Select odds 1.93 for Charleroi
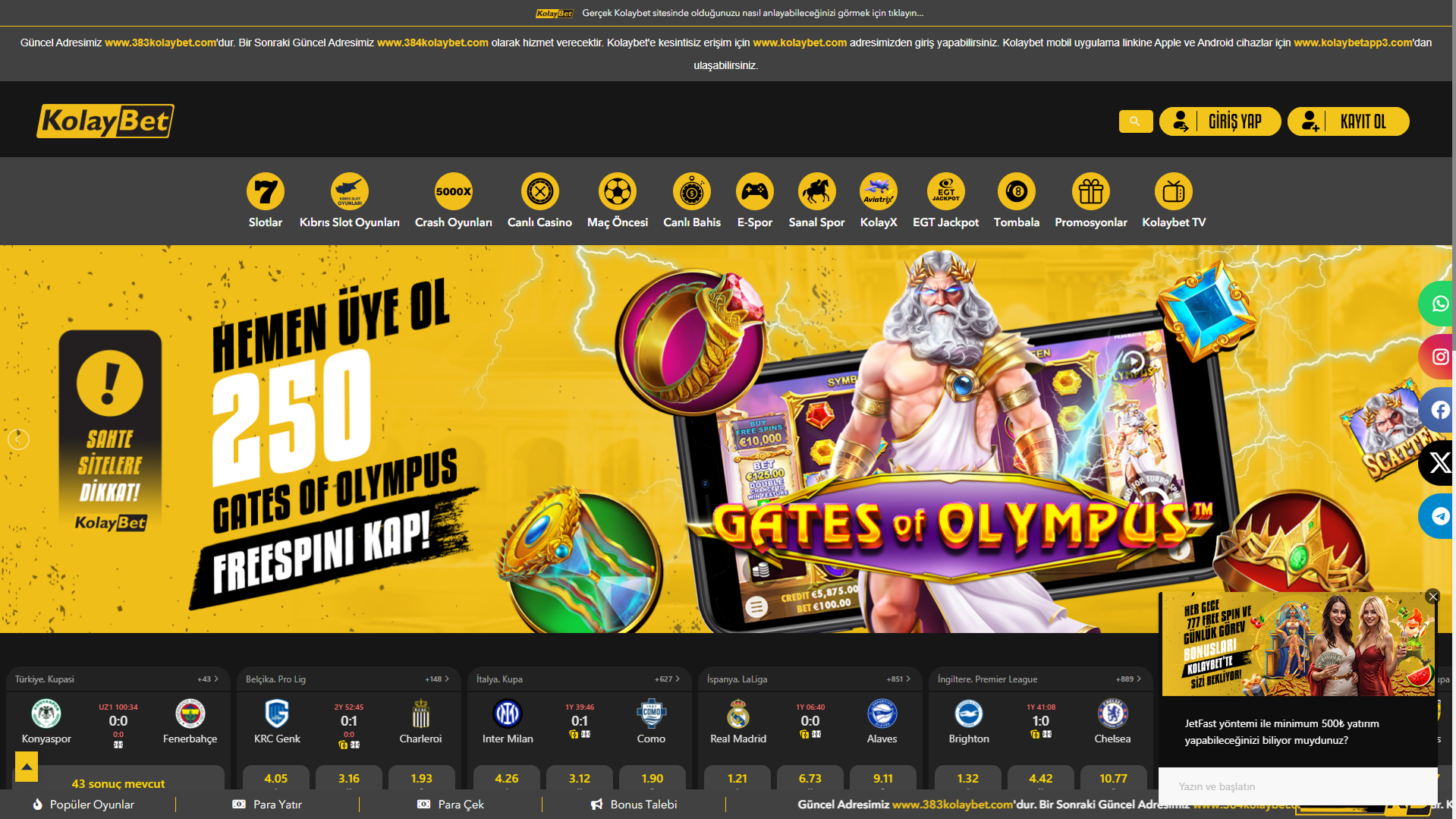1456x819 pixels. pos(422,778)
